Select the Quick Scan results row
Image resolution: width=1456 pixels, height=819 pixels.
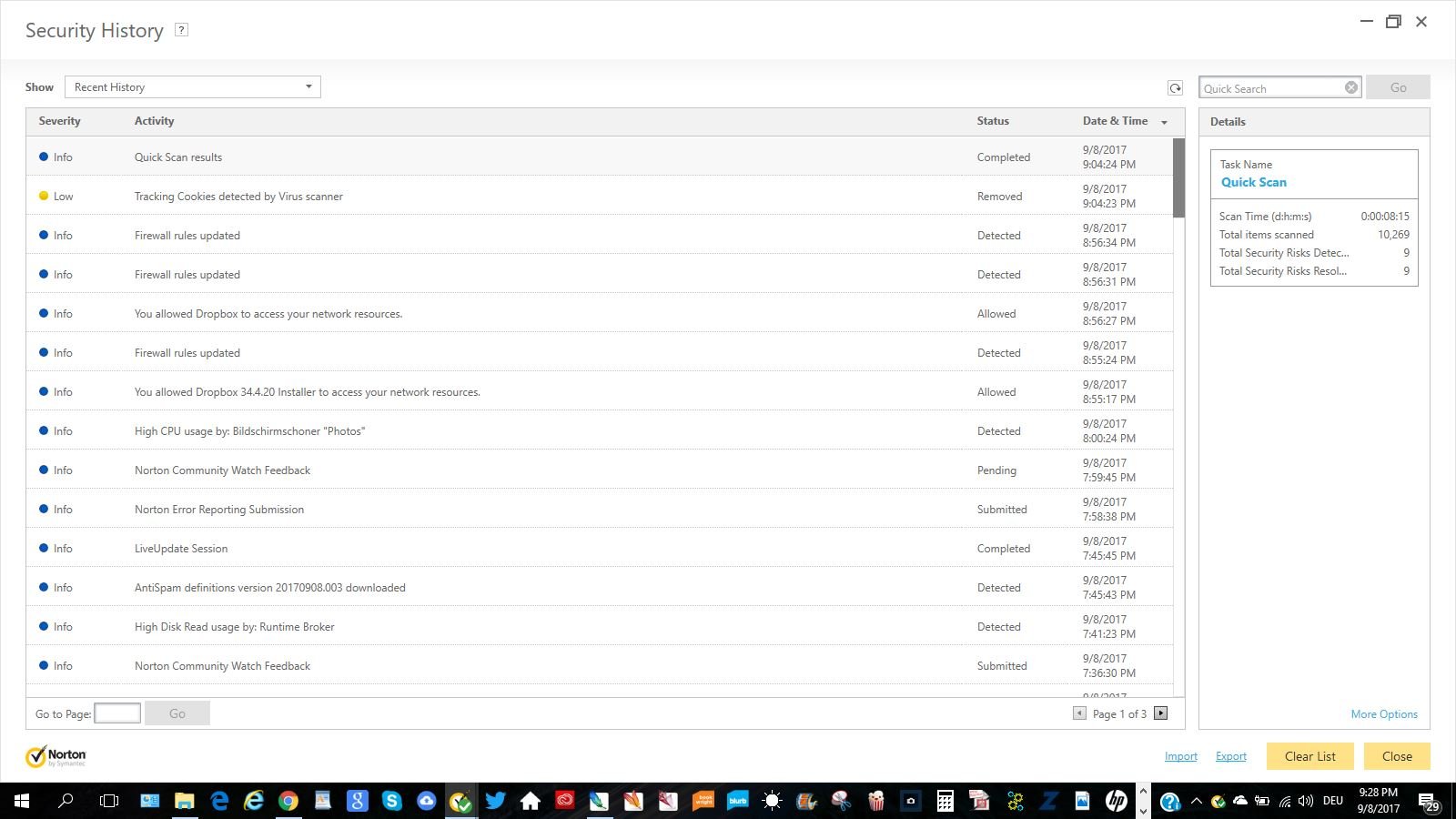pos(599,157)
